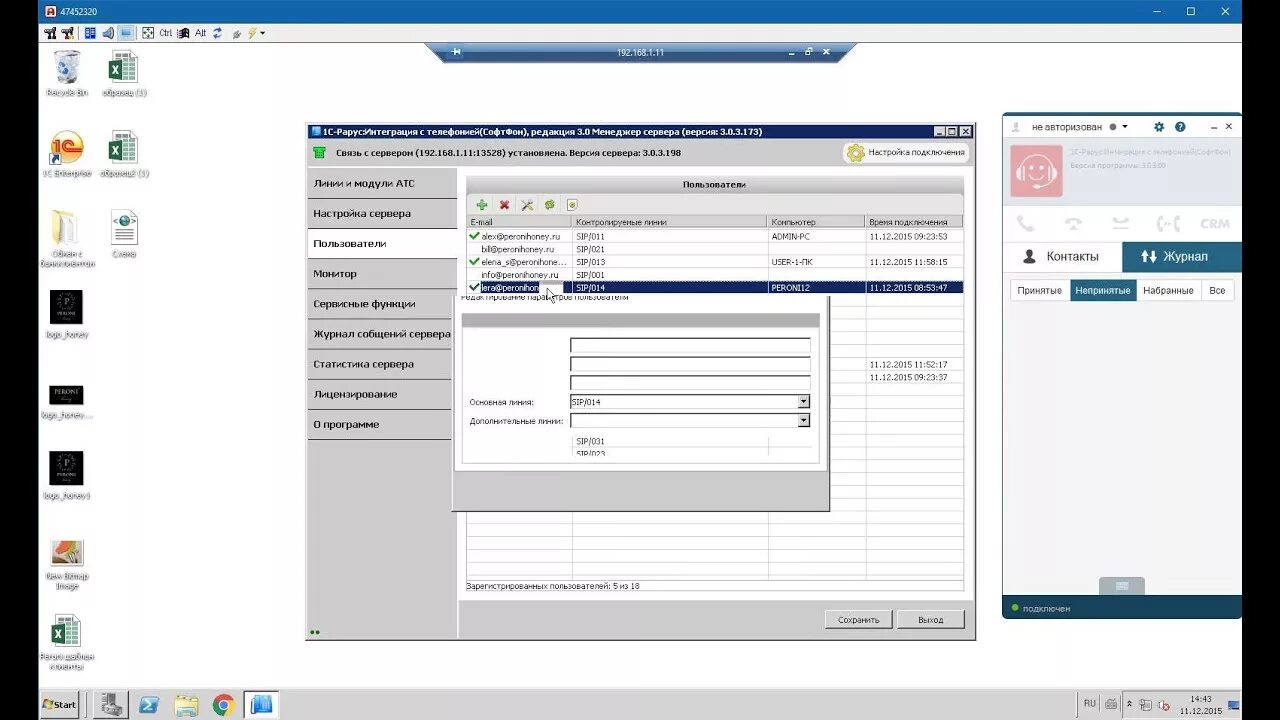Click the red X delete-user icon
The image size is (1280, 720).
tap(504, 205)
